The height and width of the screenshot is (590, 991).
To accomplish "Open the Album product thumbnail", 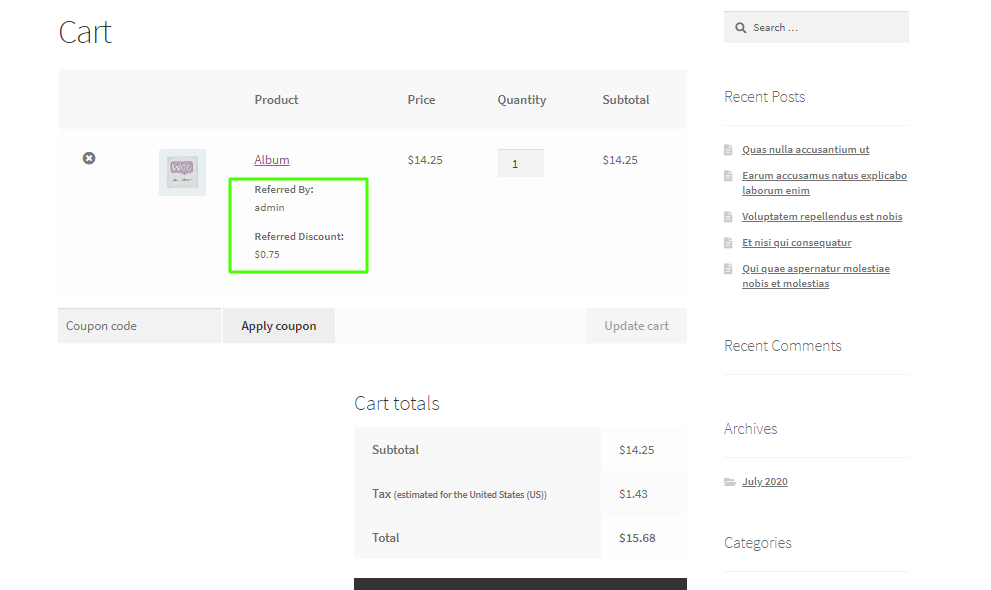I will click(x=182, y=172).
